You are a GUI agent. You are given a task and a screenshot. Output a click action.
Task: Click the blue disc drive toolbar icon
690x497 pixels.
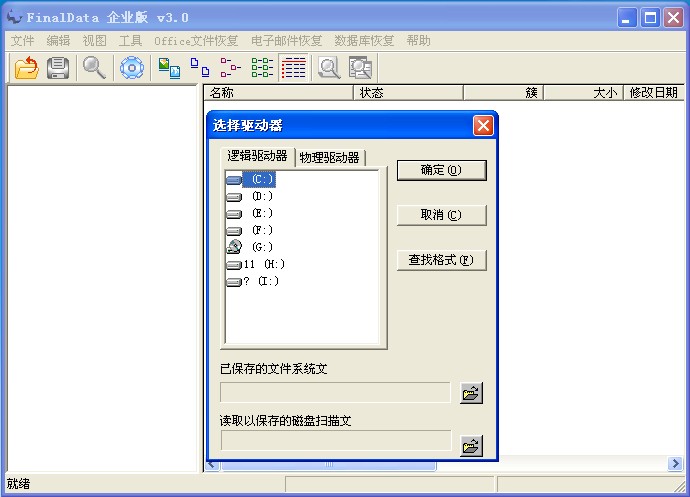[132, 68]
